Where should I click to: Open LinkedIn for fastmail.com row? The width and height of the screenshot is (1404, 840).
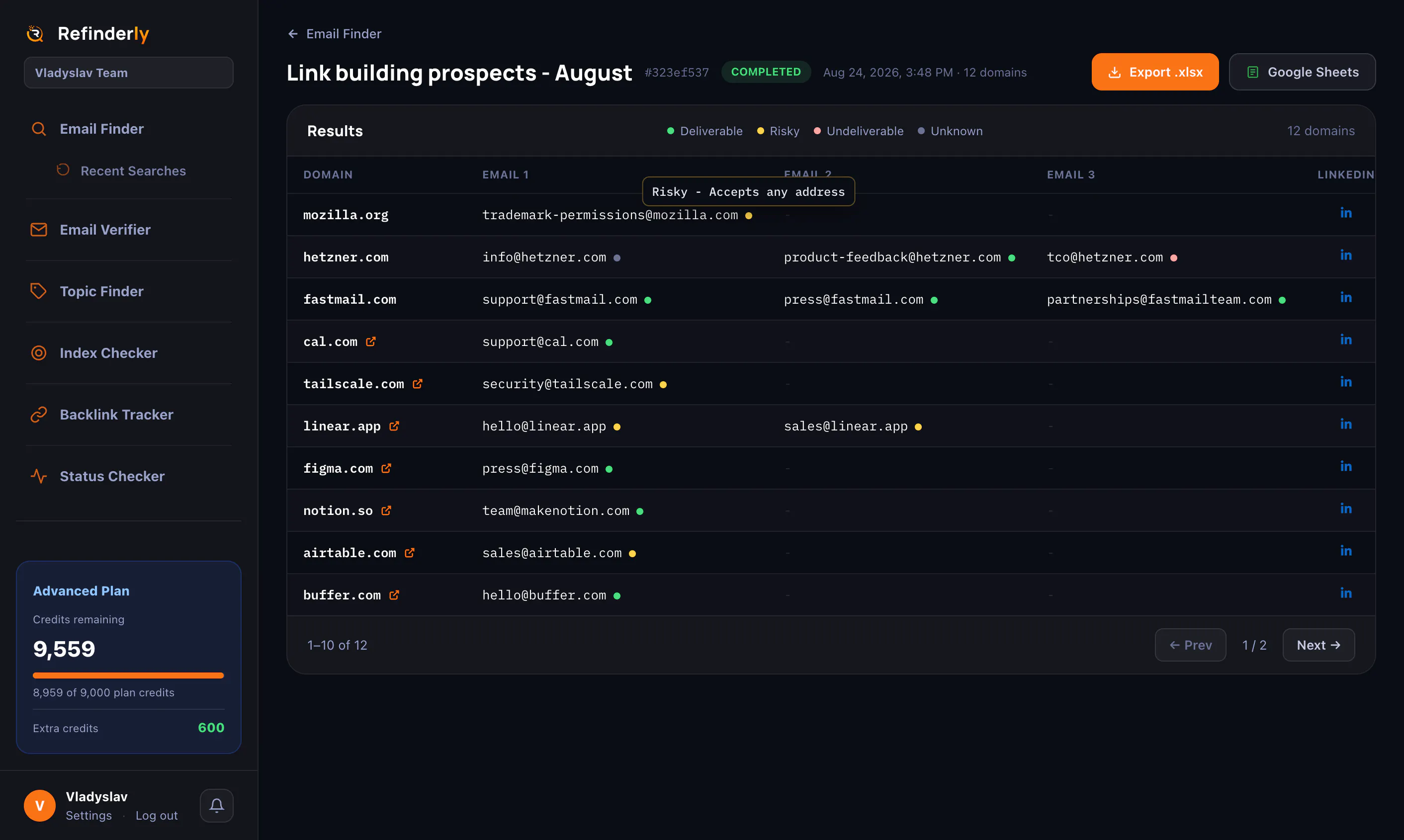(1346, 298)
